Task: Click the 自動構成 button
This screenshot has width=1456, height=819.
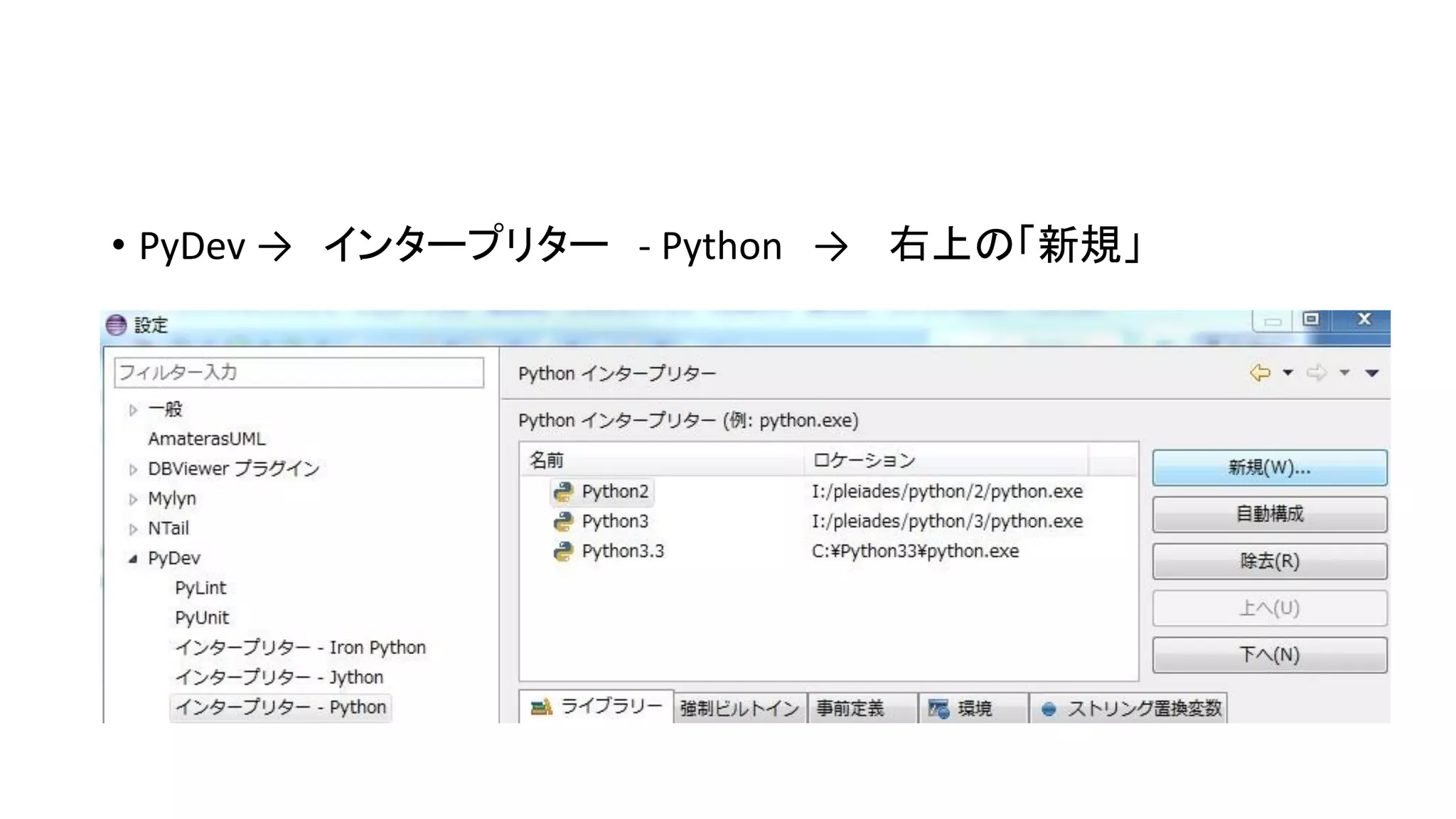Action: (1270, 514)
